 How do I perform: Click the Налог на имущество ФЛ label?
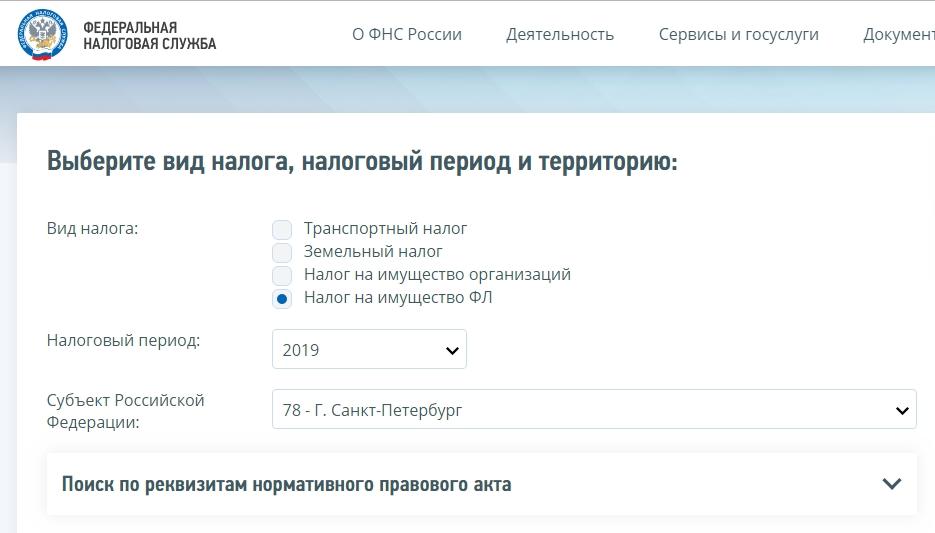[x=398, y=297]
